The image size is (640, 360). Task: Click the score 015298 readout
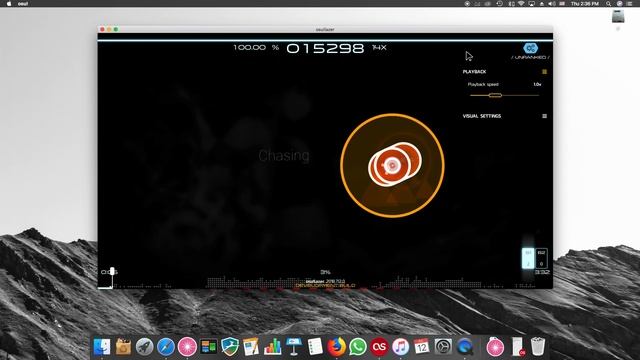pyautogui.click(x=325, y=49)
